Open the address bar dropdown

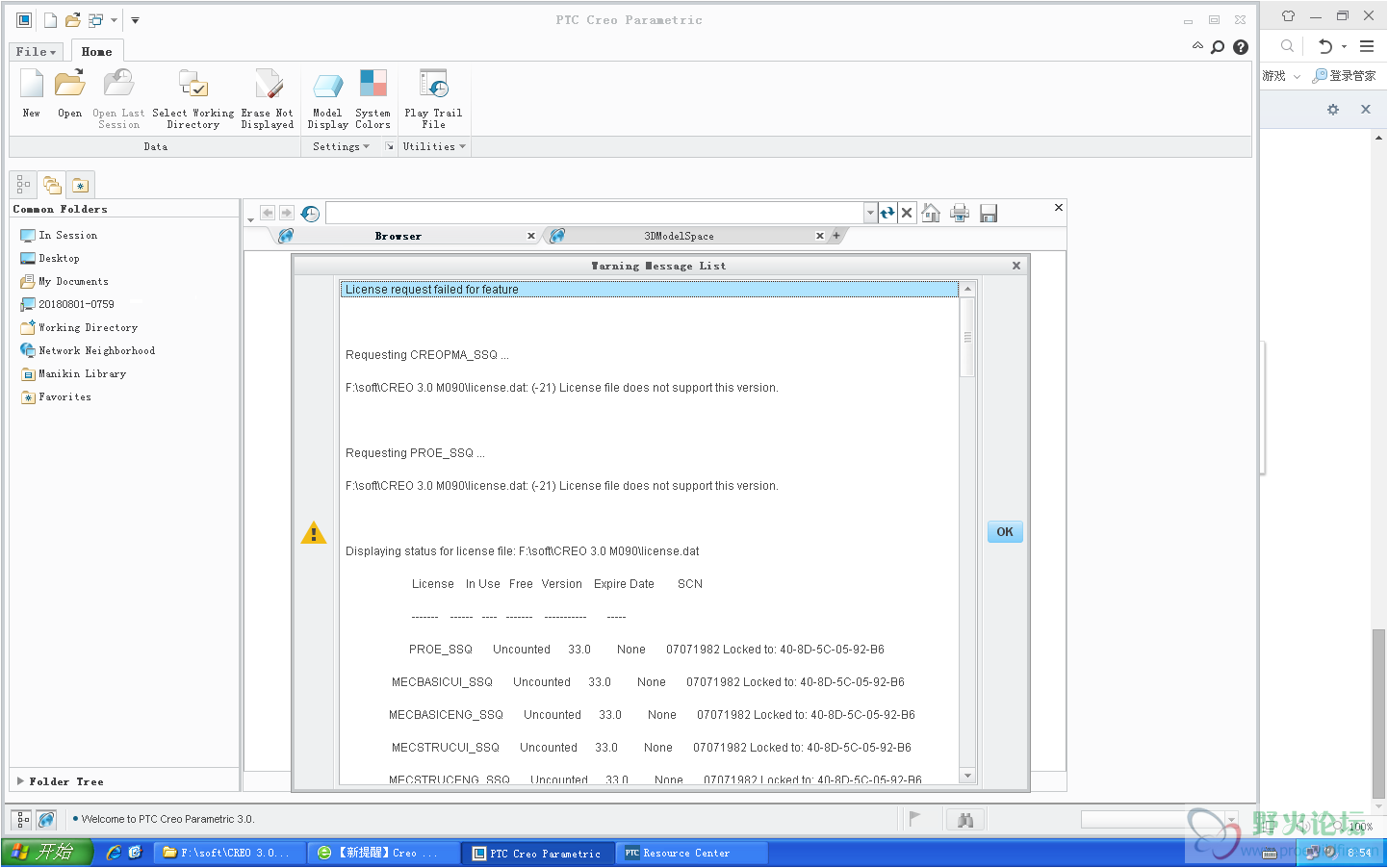point(870,213)
